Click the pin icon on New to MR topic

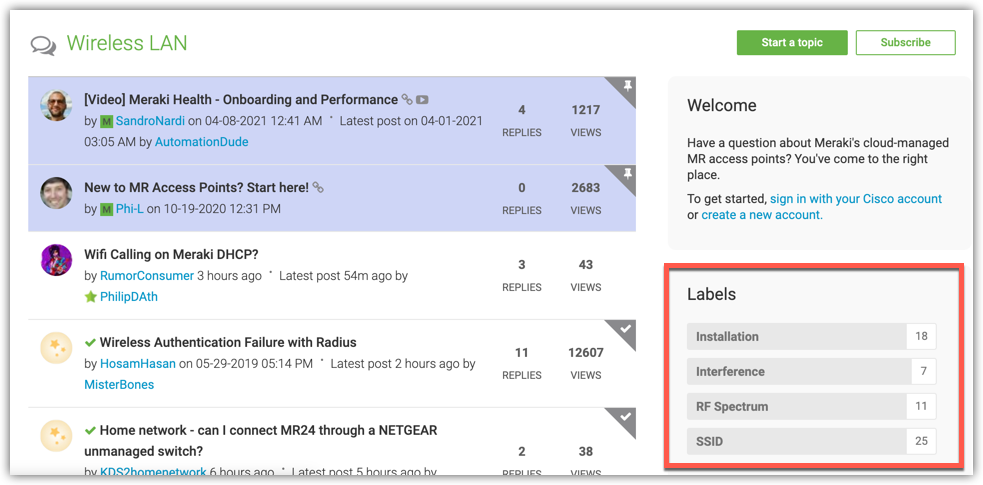(626, 174)
